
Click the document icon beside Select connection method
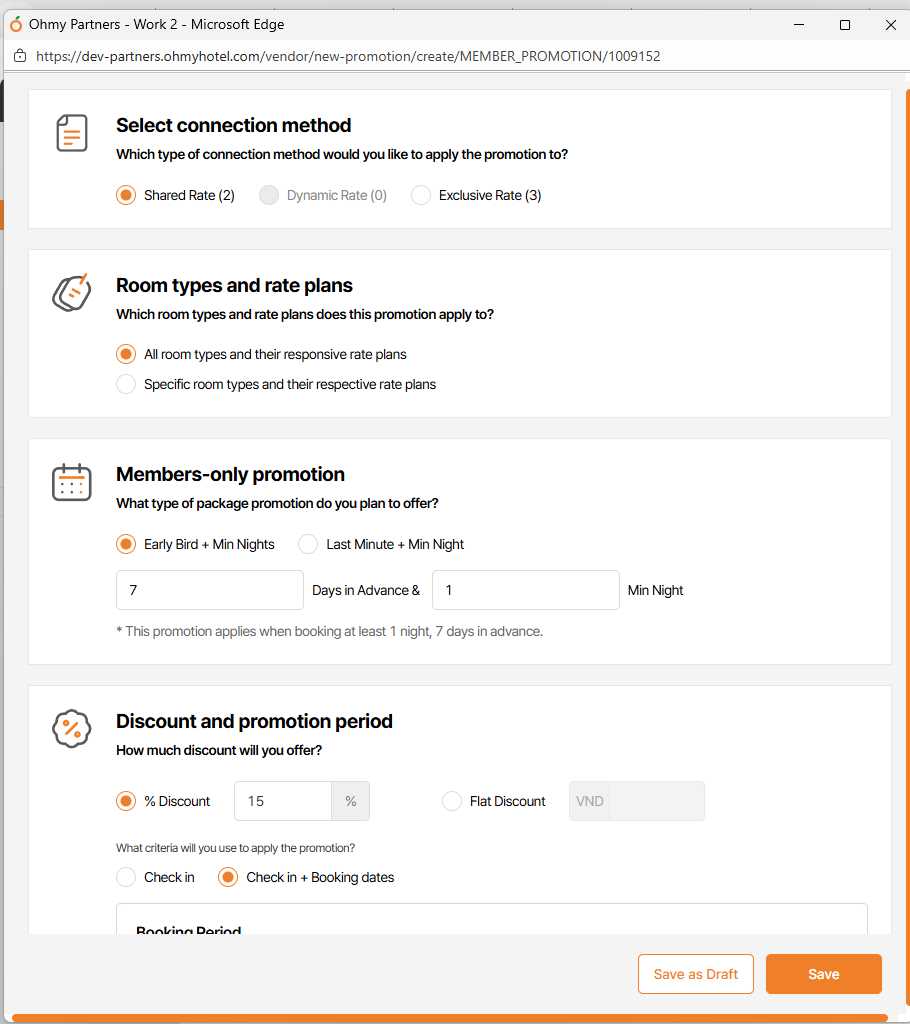pos(72,133)
